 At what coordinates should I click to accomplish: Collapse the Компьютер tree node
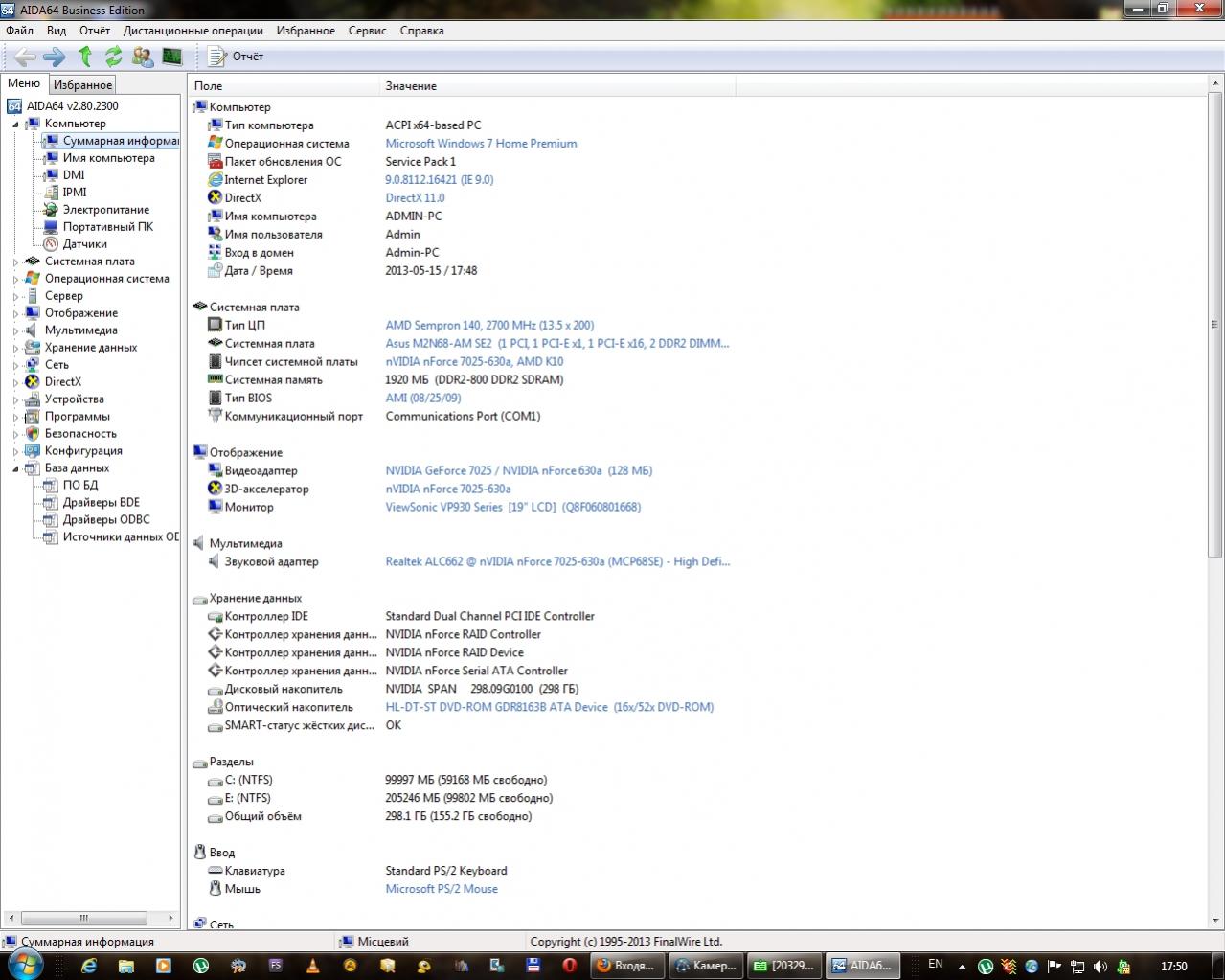16,125
